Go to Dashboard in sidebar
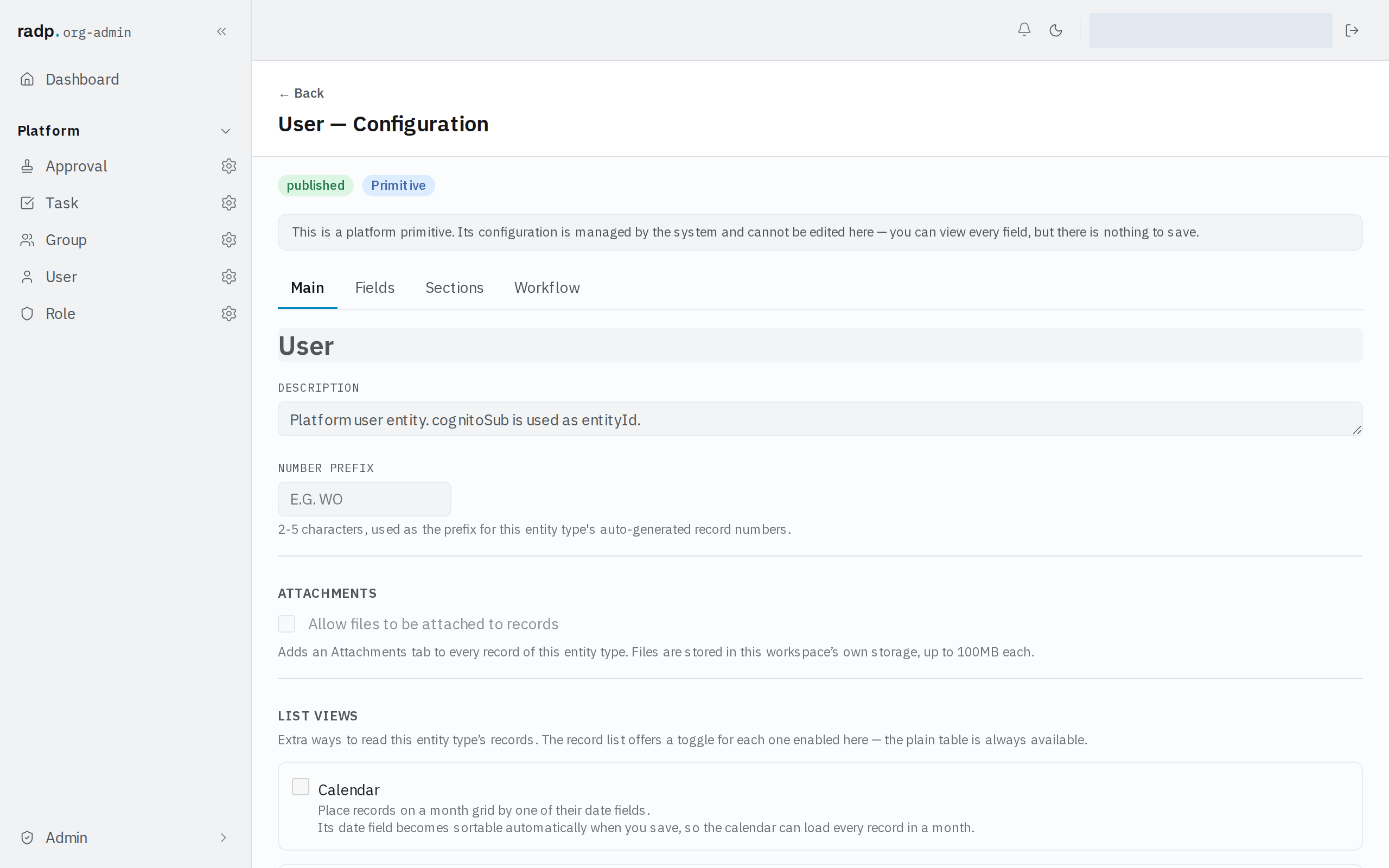 (x=125, y=79)
